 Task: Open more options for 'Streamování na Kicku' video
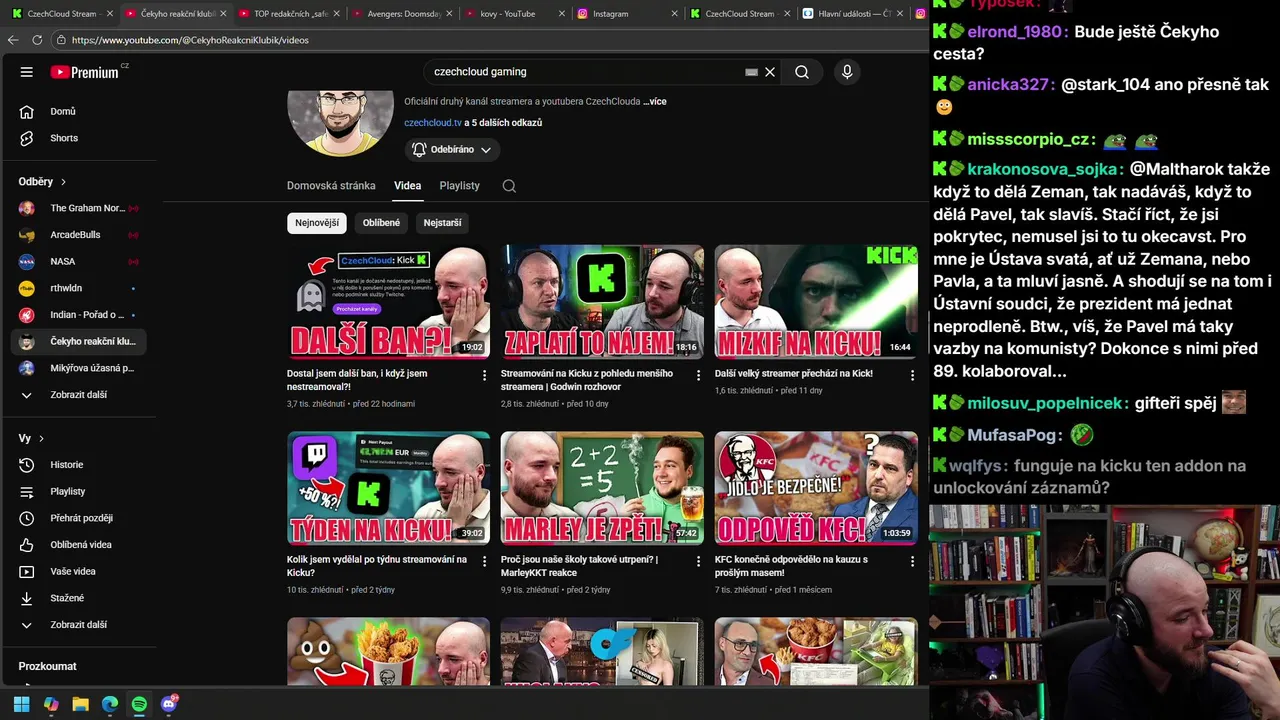tap(699, 375)
